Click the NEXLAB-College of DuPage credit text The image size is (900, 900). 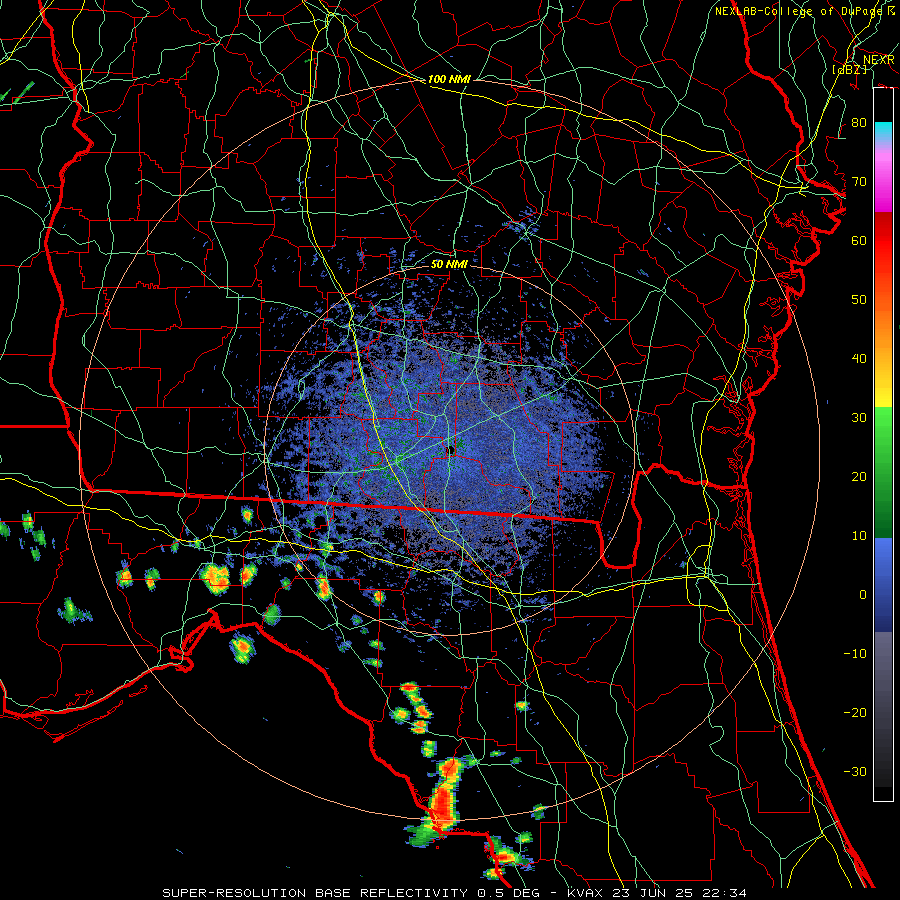coord(805,11)
